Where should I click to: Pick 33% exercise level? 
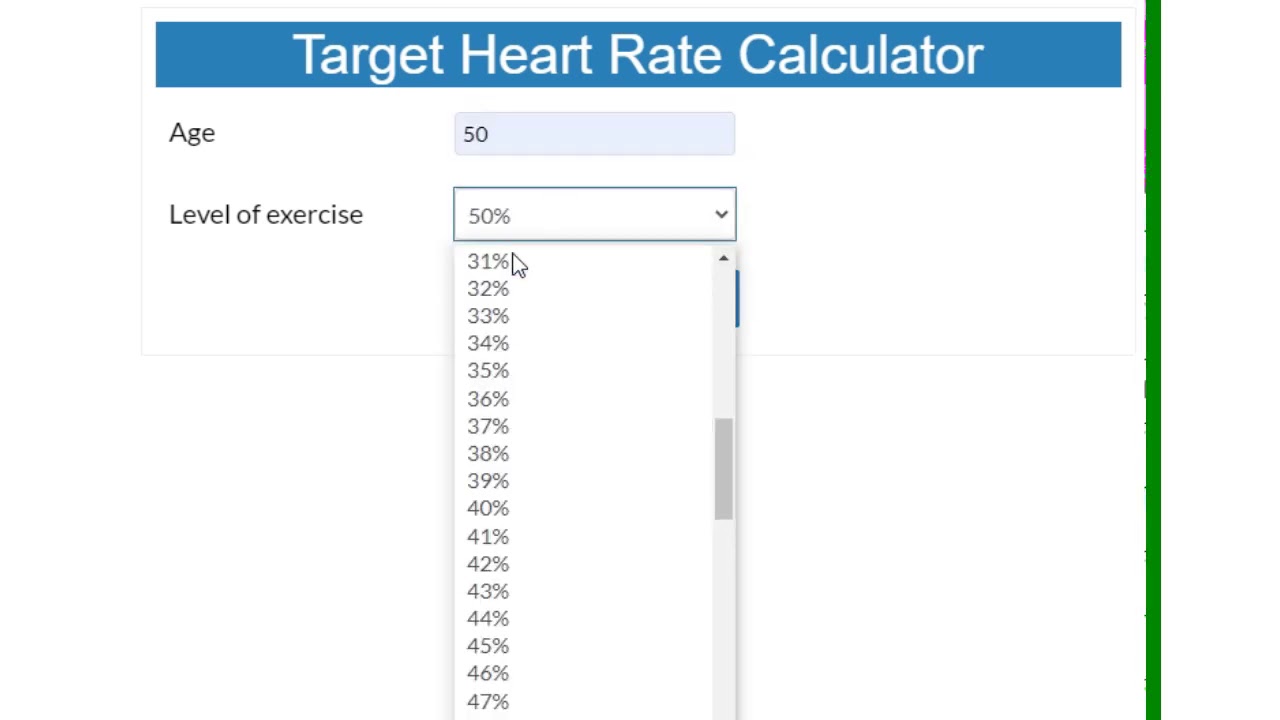click(488, 316)
